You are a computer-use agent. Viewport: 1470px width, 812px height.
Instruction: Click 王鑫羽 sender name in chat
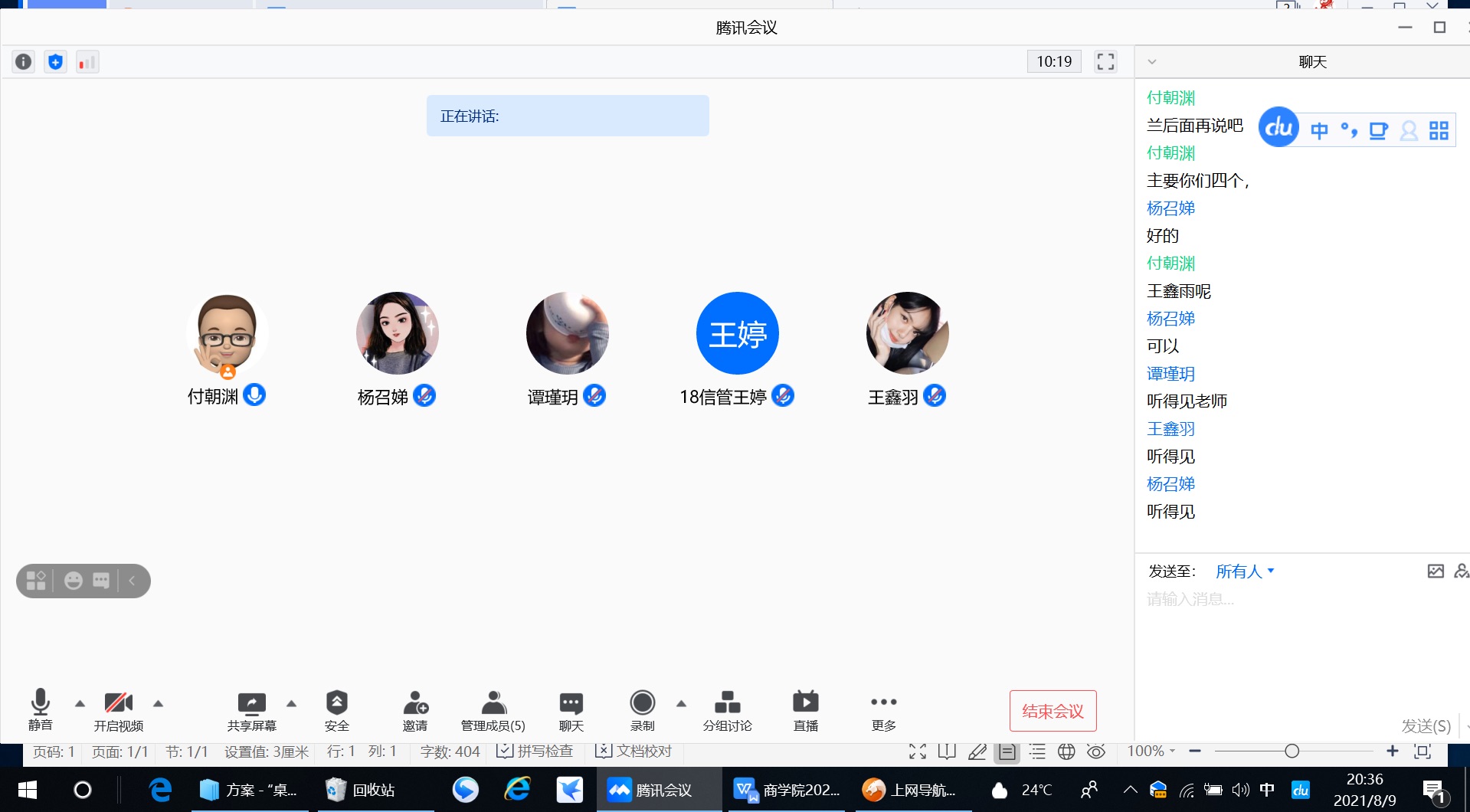[x=1170, y=429]
